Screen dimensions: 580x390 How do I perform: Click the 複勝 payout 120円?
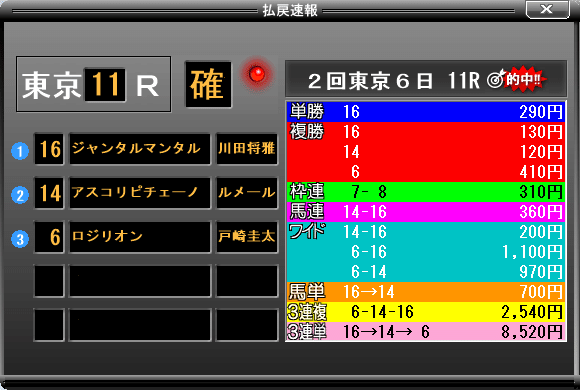pyautogui.click(x=541, y=152)
